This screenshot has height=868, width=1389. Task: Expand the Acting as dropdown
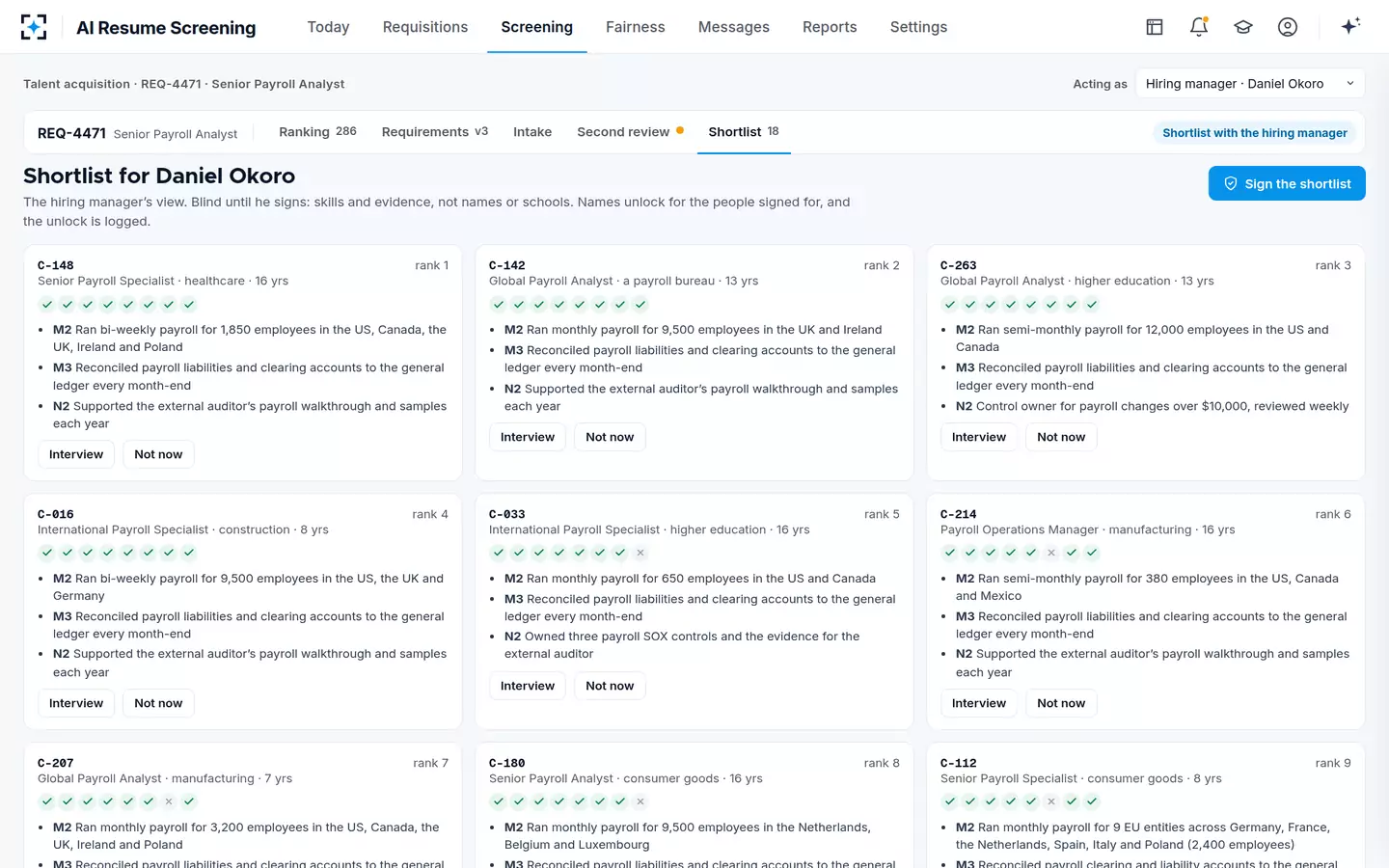[x=1250, y=84]
